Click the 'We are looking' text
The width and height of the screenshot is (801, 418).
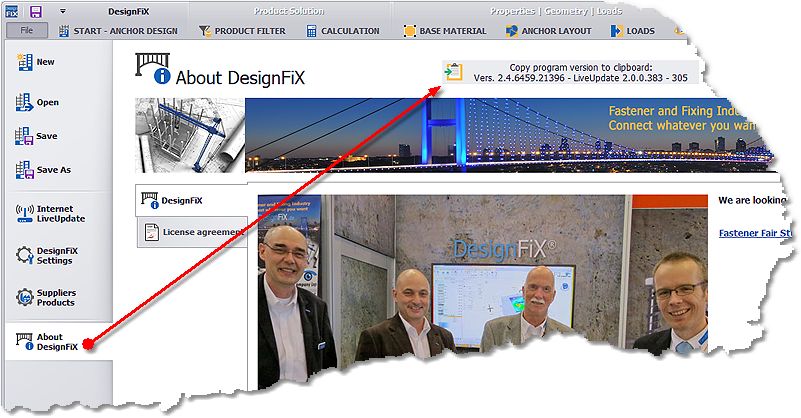click(x=752, y=200)
